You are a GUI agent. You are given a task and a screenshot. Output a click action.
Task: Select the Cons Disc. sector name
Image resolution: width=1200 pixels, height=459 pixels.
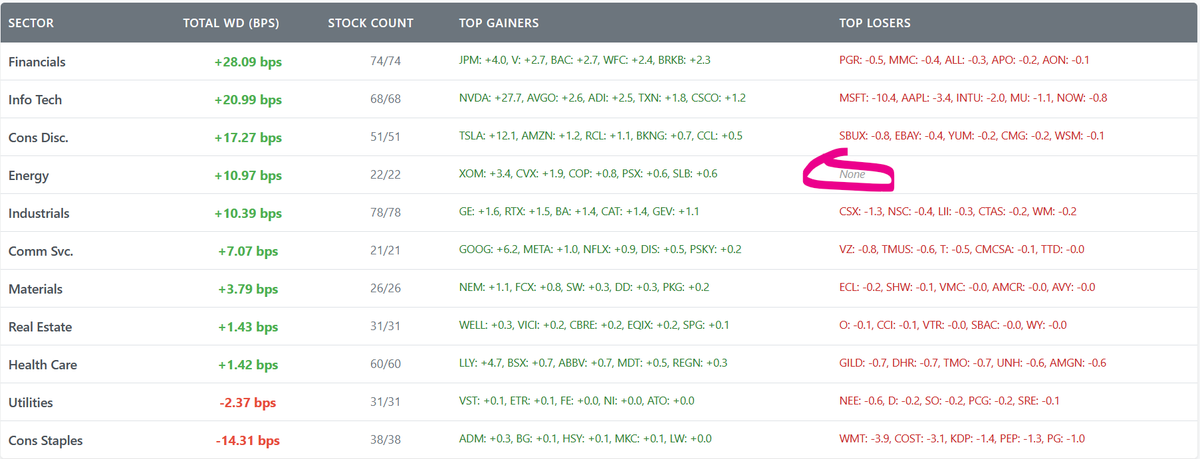click(x=36, y=137)
